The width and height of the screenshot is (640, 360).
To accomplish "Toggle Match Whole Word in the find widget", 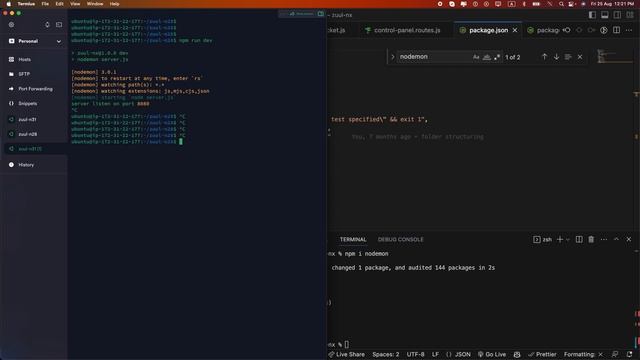I will [487, 57].
